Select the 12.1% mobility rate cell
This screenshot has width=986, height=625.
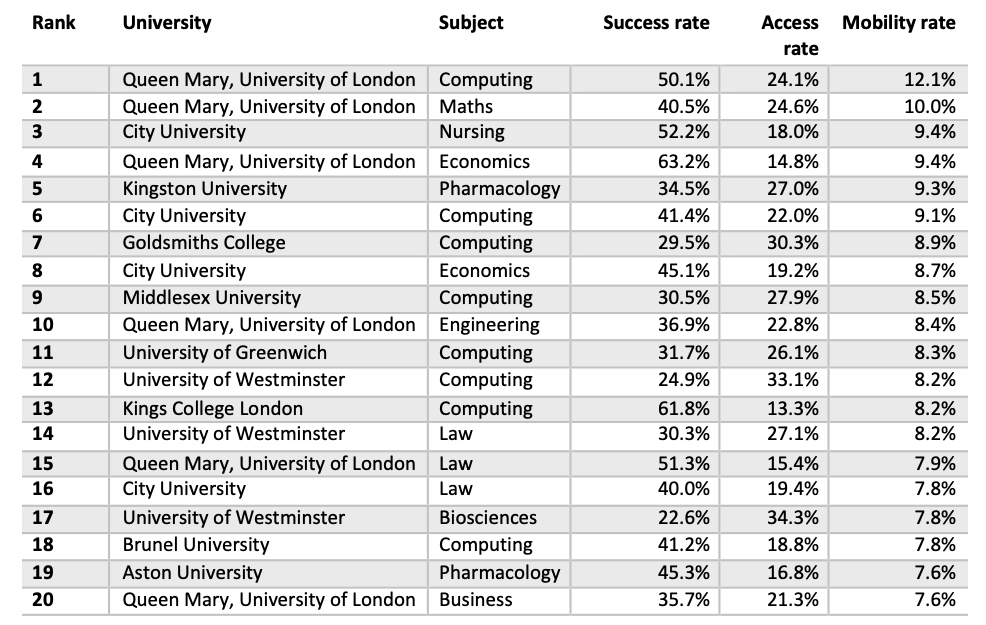(929, 79)
